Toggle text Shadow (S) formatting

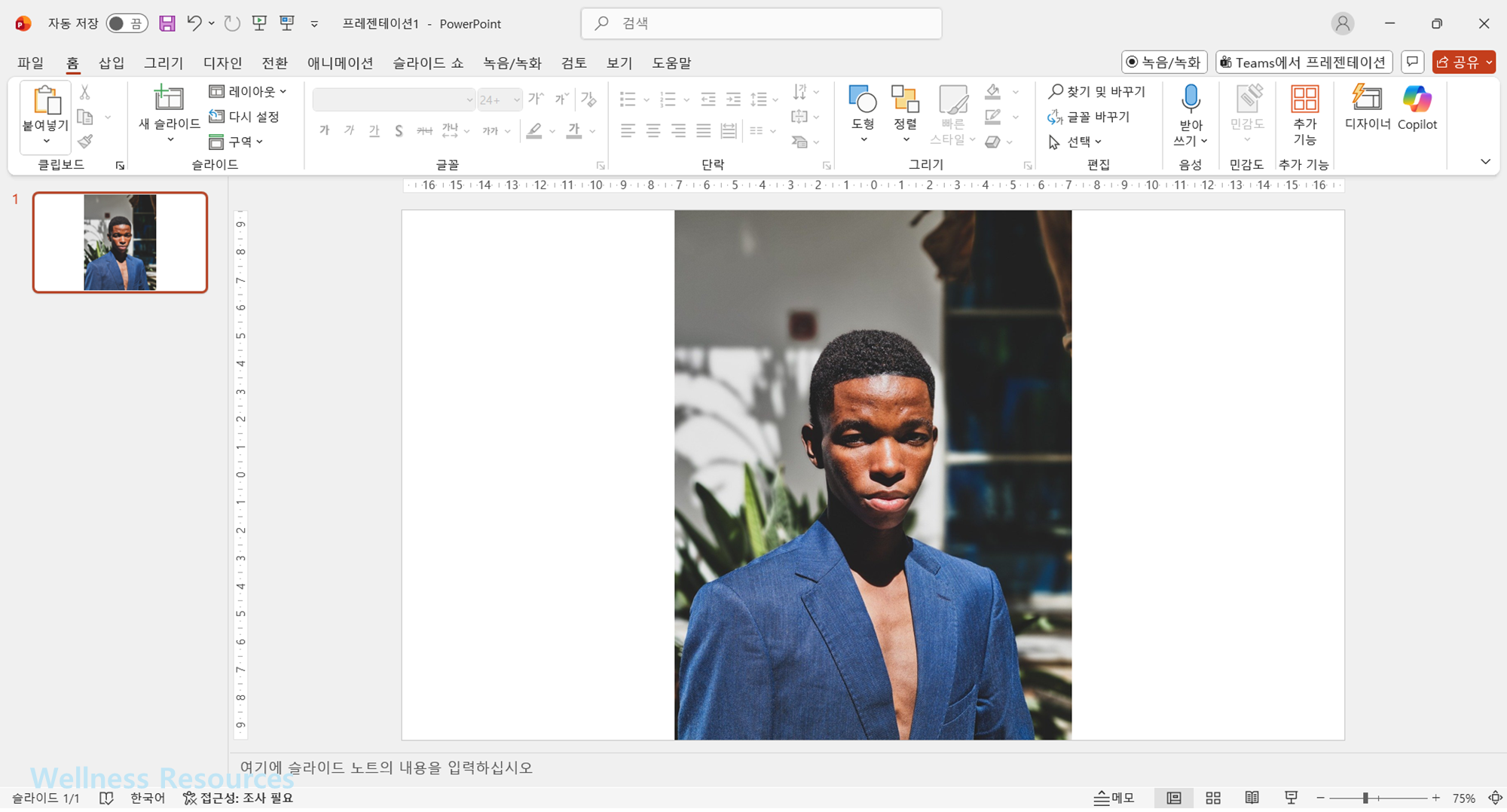point(399,131)
